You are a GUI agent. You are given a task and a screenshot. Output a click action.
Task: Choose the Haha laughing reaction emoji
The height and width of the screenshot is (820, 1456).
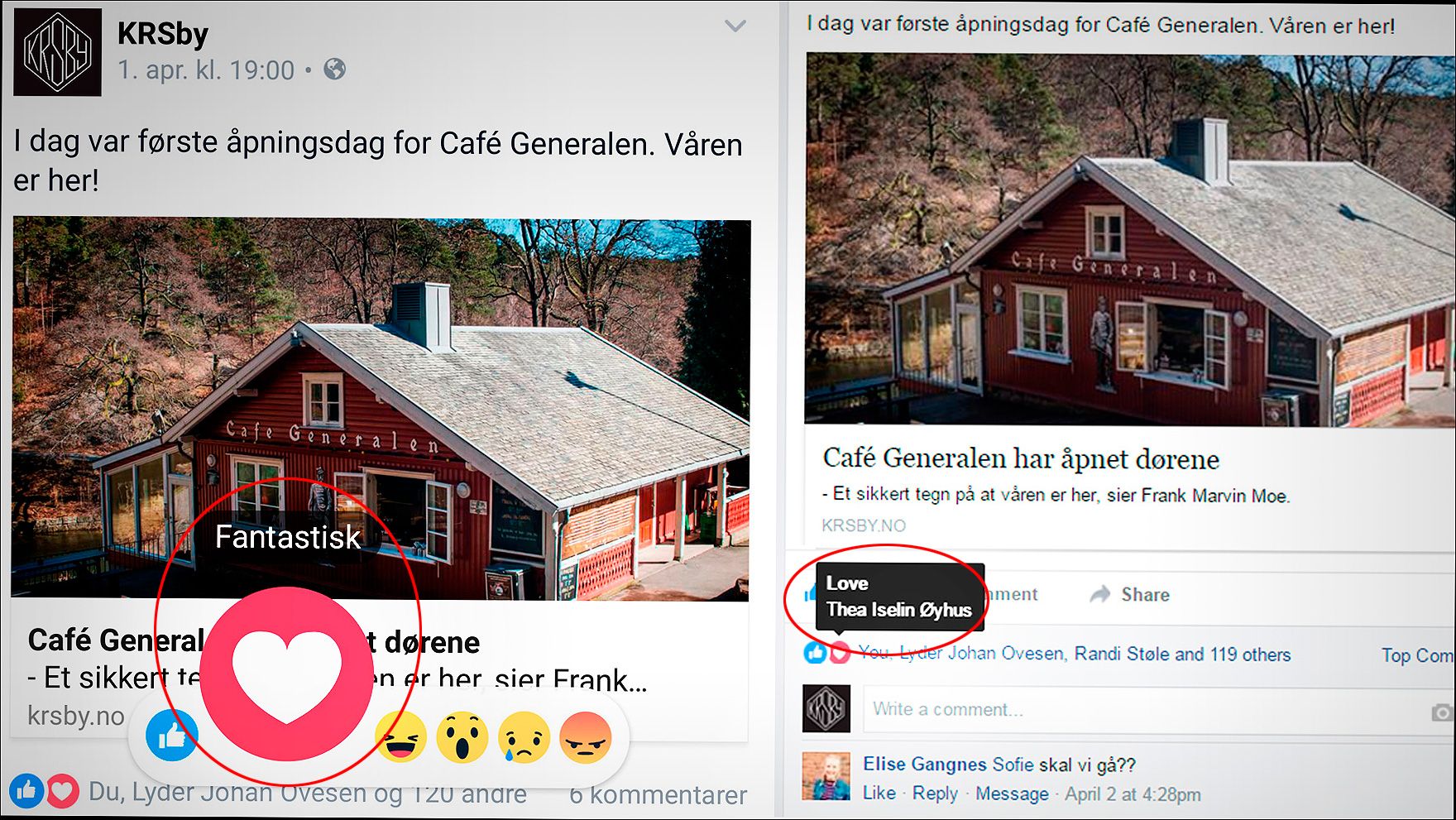tap(401, 736)
